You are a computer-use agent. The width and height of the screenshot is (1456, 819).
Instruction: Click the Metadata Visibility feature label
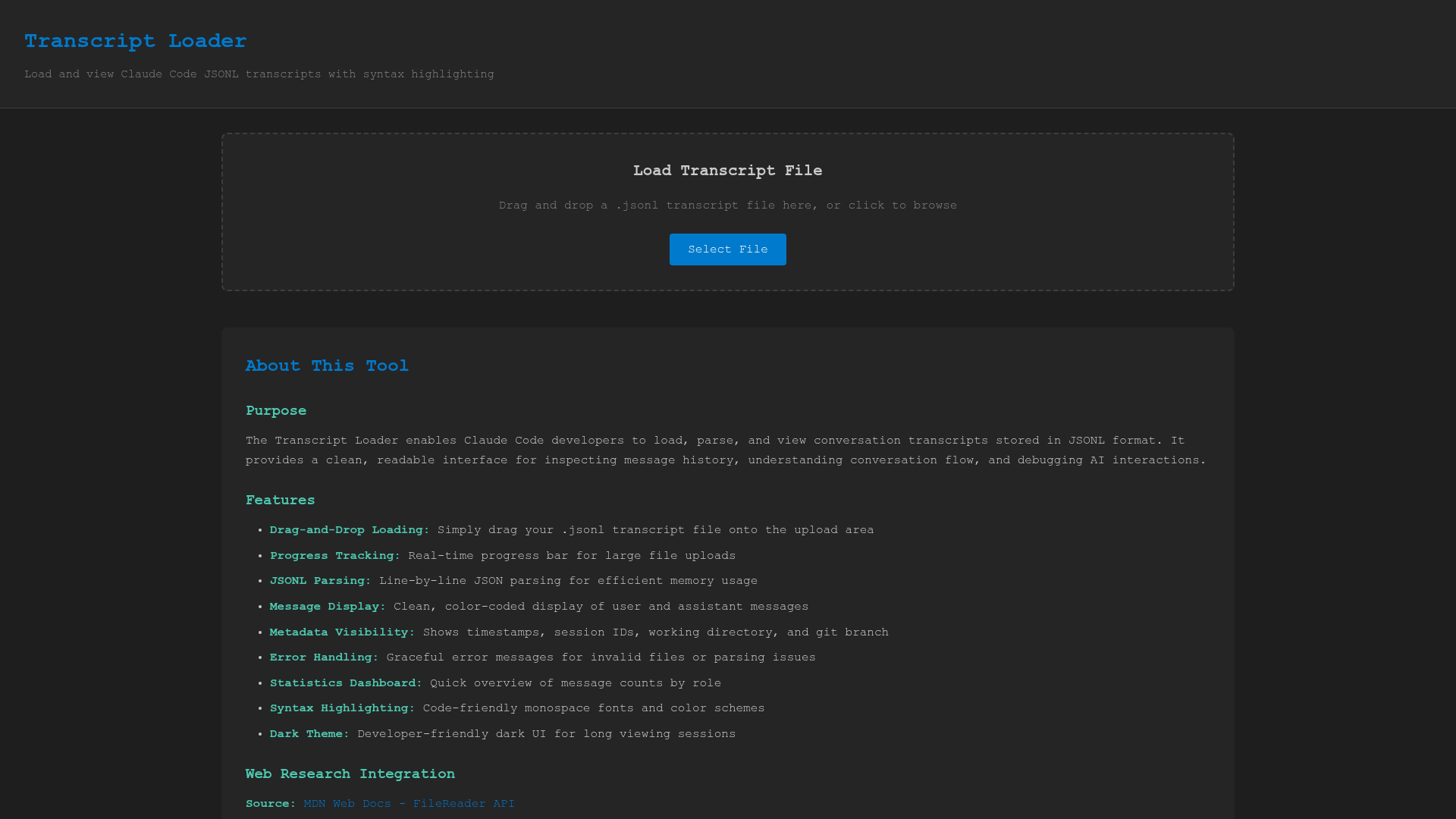(x=342, y=632)
